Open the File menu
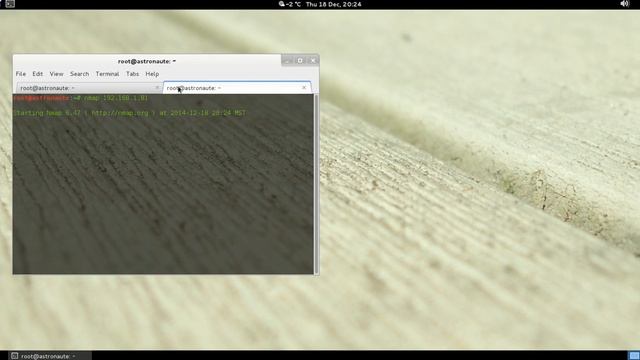Image resolution: width=640 pixels, height=360 pixels. (x=21, y=74)
